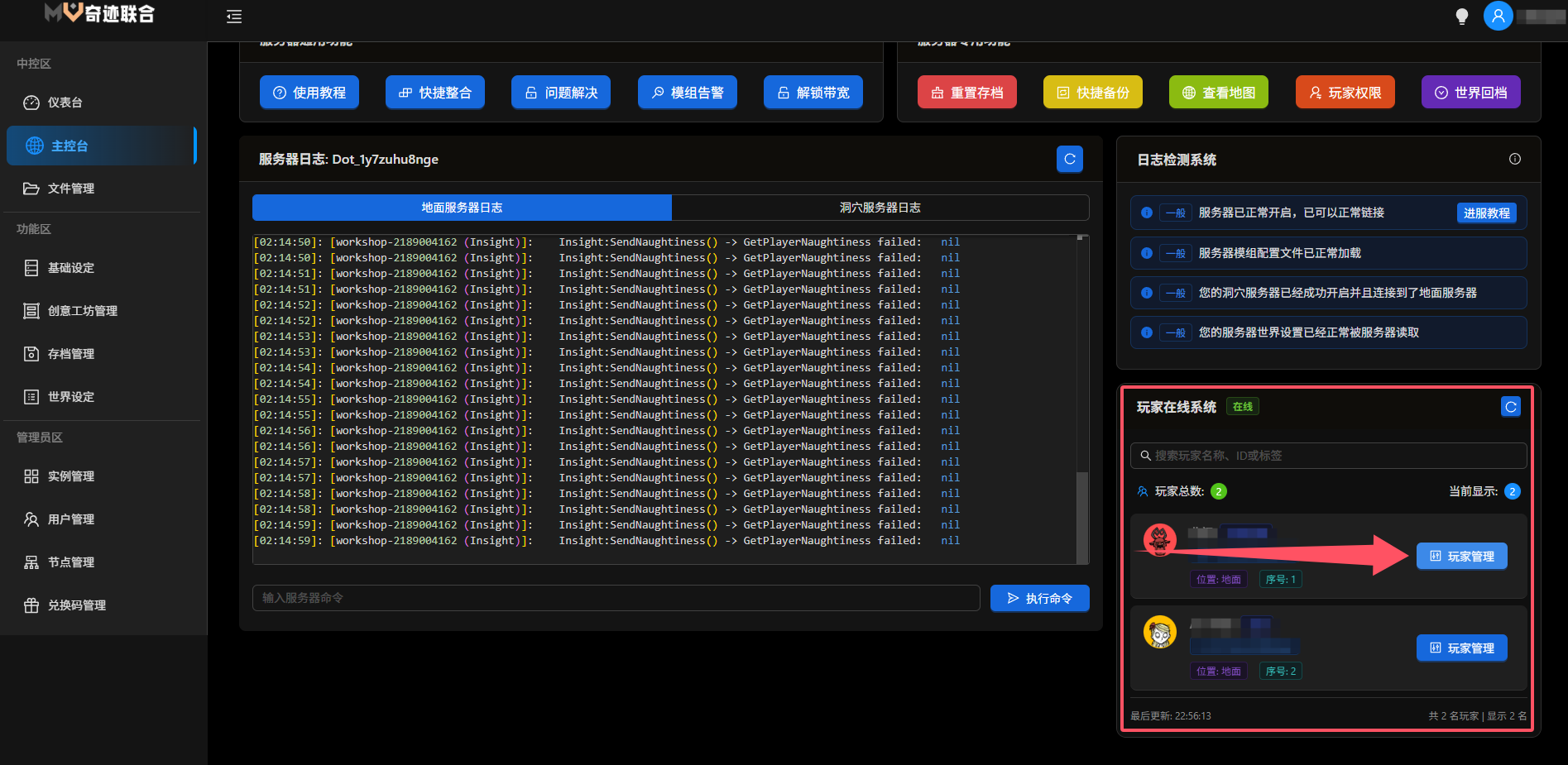Refresh the online players list
The image size is (1568, 765).
tap(1510, 407)
